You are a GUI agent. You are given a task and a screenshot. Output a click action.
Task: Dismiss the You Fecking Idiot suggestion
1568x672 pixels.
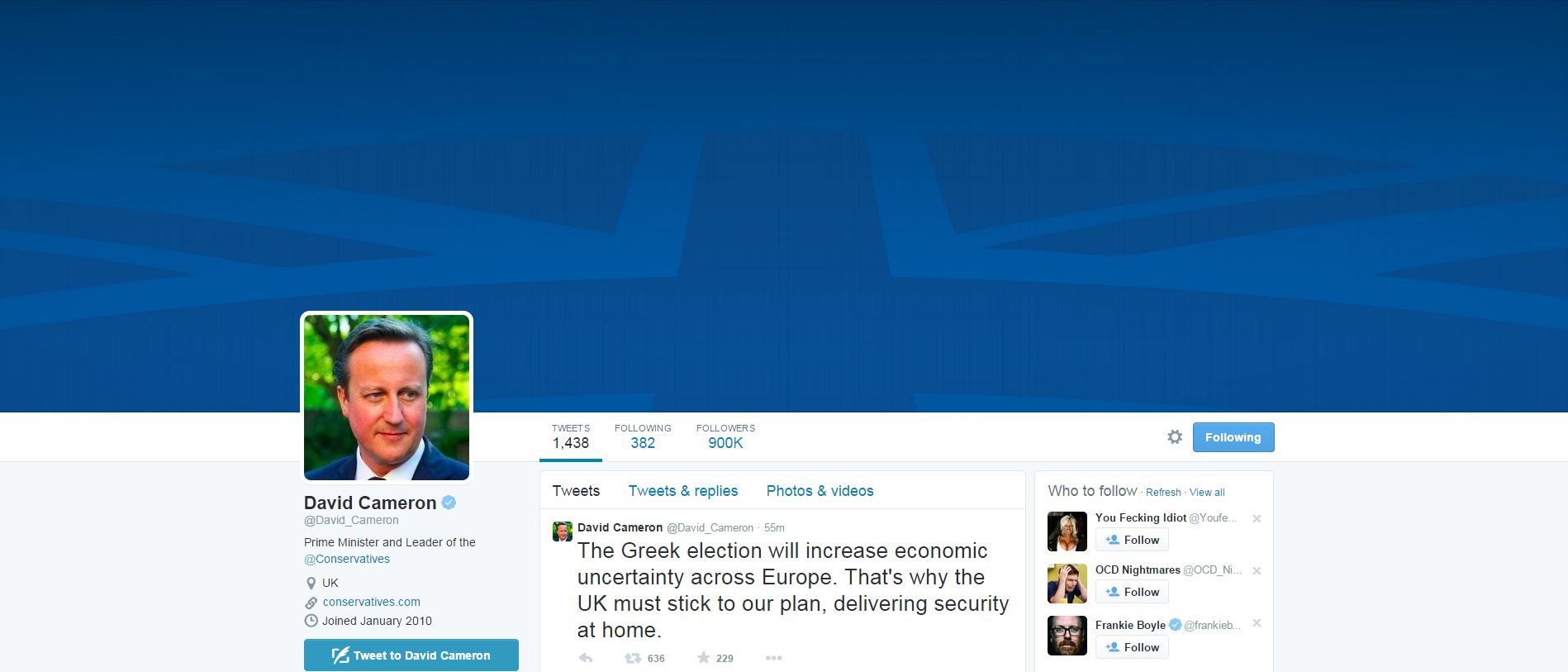click(1257, 518)
